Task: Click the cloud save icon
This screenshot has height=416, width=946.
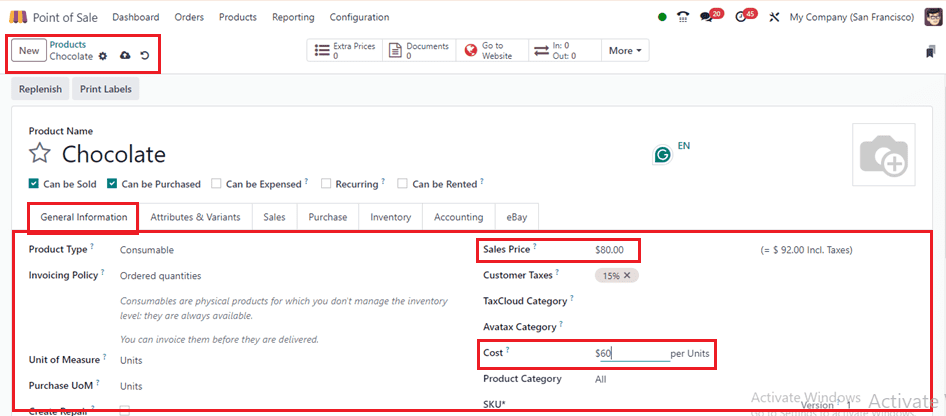Action: [125, 57]
